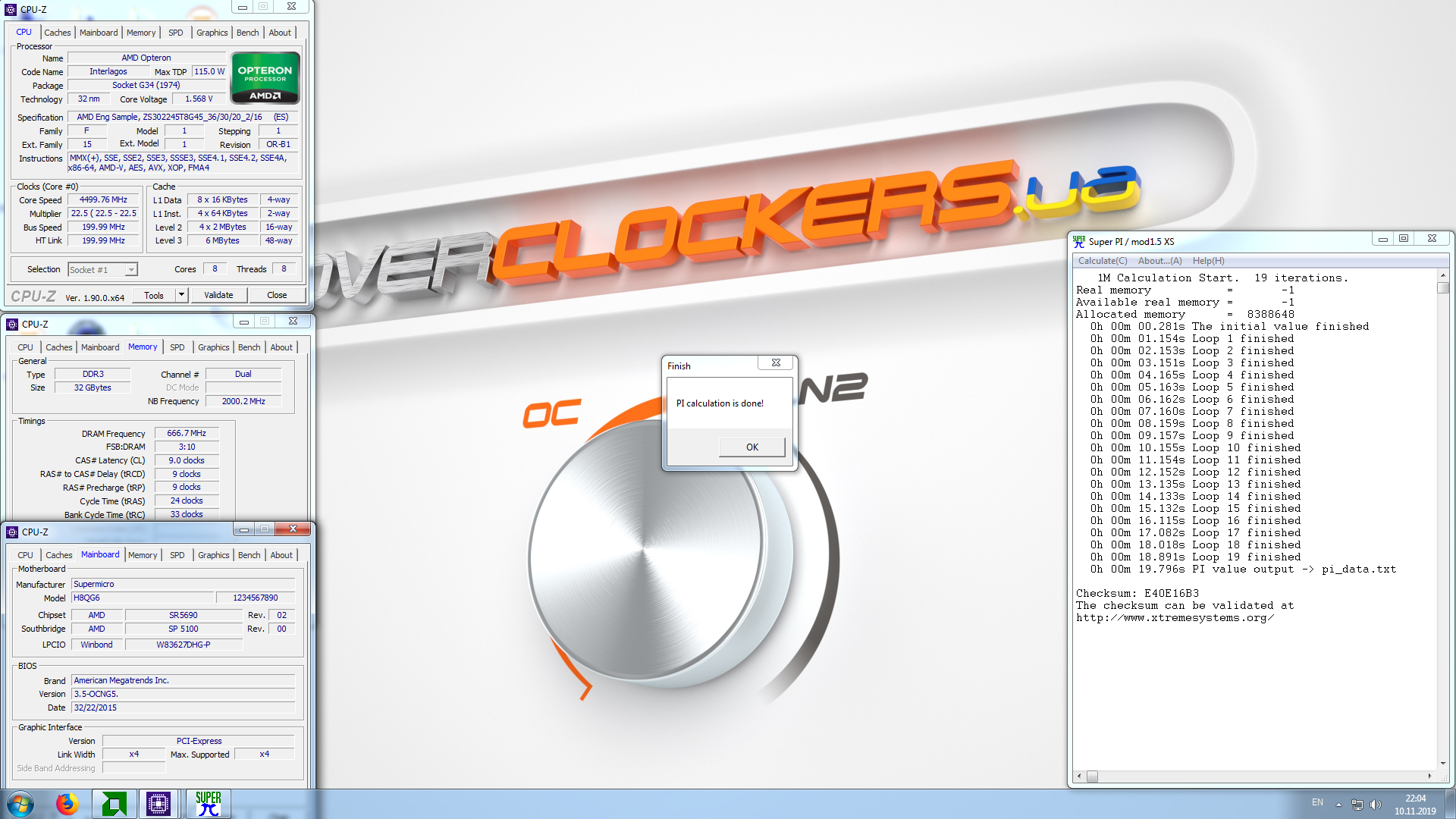The width and height of the screenshot is (1456, 819).
Task: Switch to Mainboard tab in top CPU-Z
Action: (99, 33)
